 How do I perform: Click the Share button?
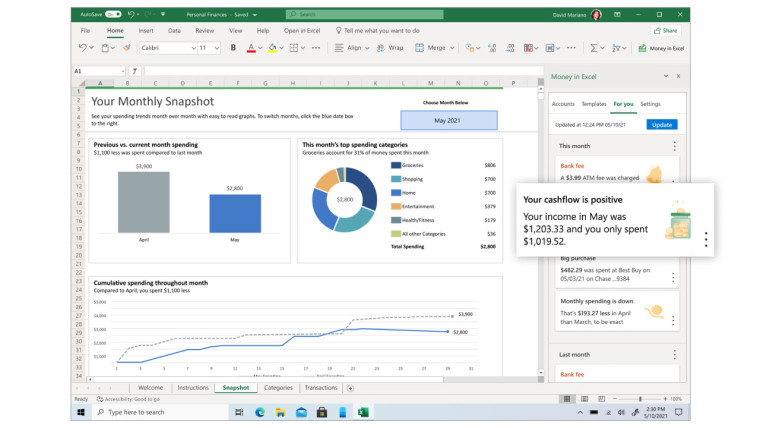(666, 31)
